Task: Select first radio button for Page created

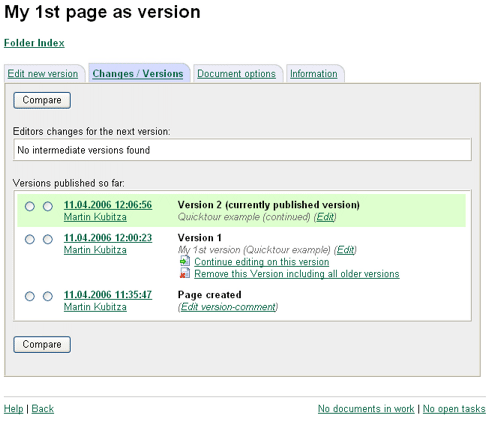Action: [30, 296]
